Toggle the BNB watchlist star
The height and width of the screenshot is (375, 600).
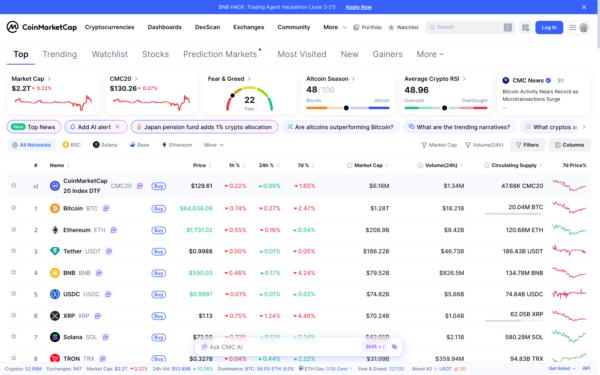(x=14, y=272)
